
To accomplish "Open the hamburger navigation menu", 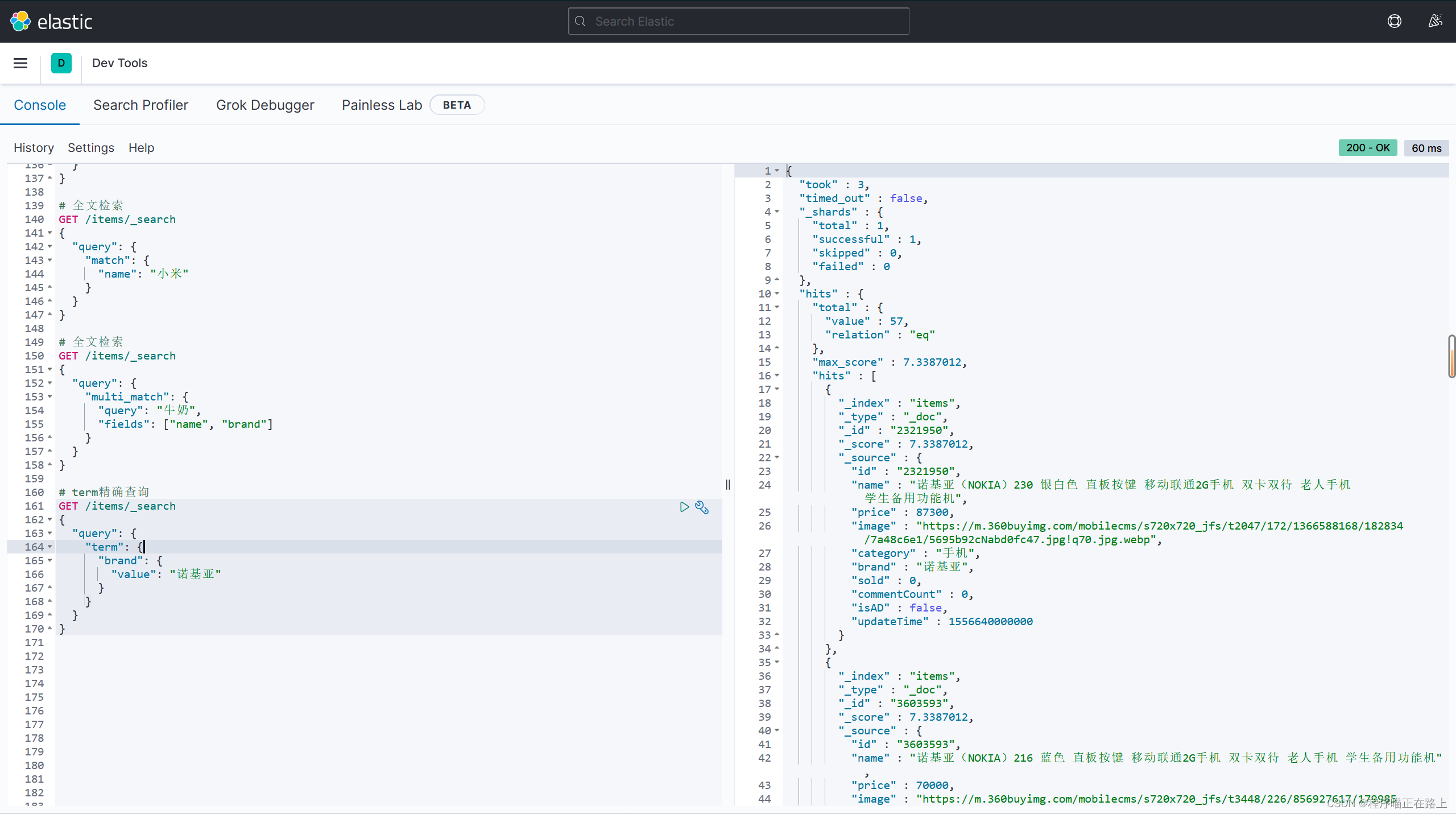I will tap(20, 63).
